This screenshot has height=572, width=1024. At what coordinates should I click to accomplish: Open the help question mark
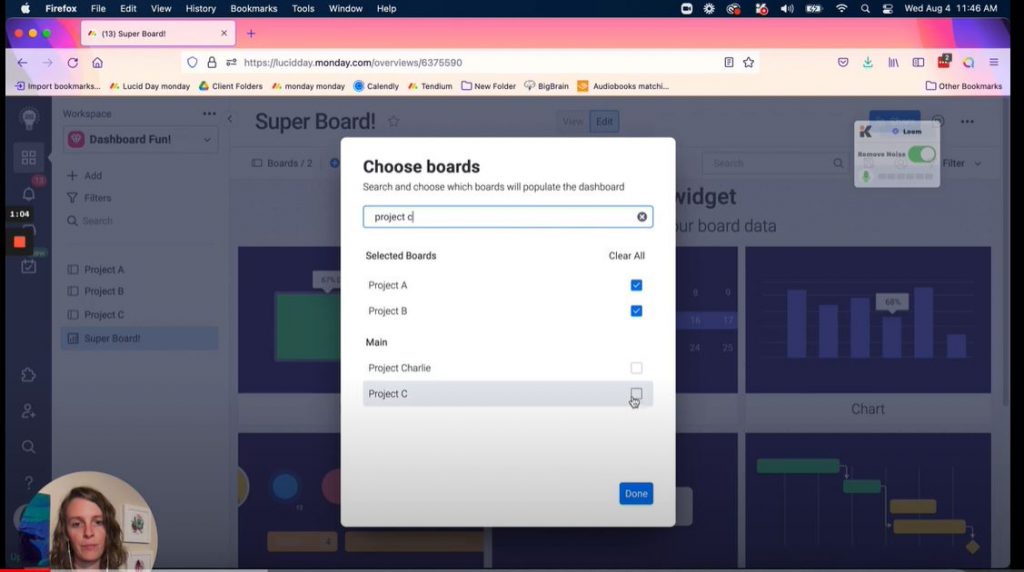pos(29,483)
